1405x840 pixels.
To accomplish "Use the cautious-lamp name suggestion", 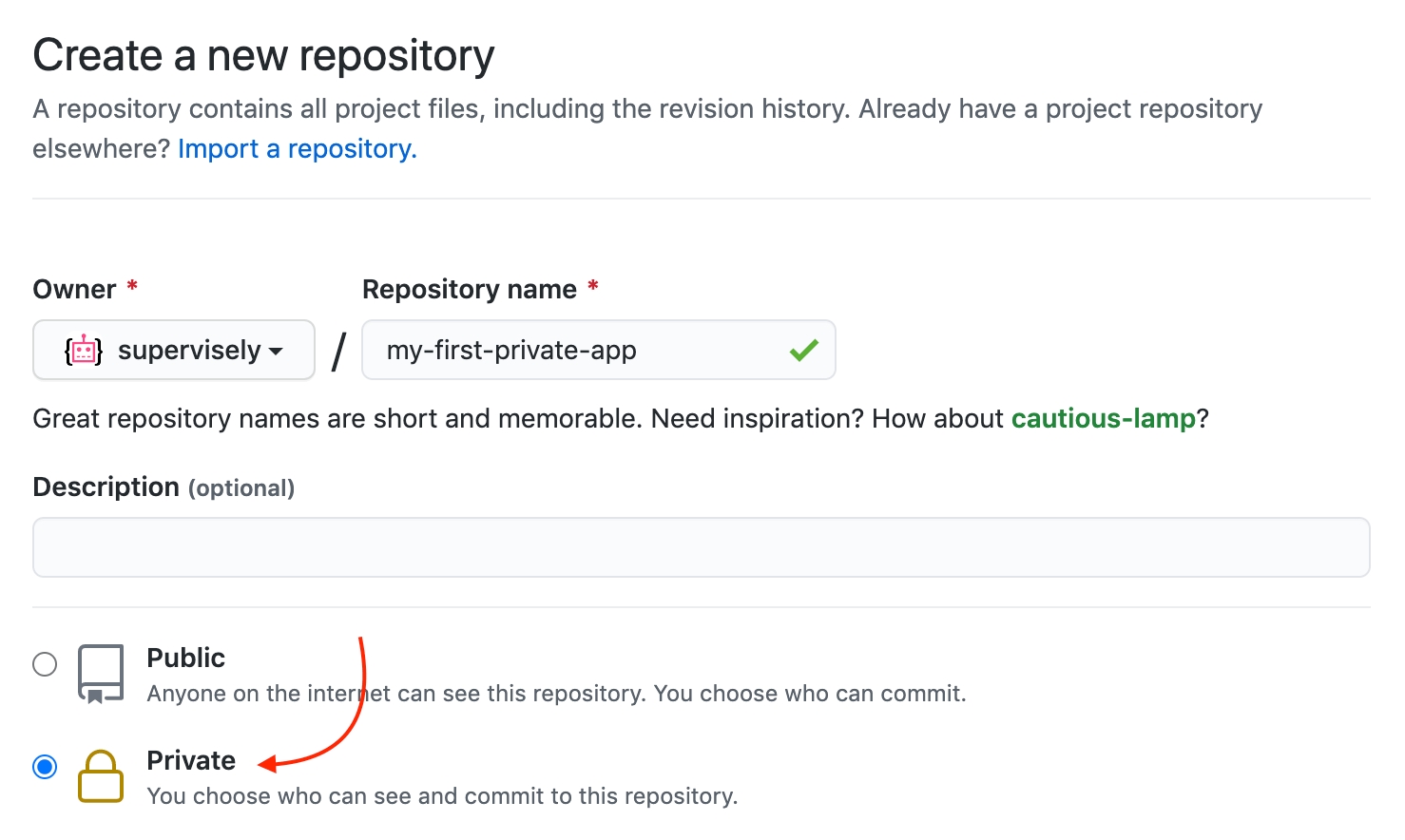I will pyautogui.click(x=1103, y=419).
